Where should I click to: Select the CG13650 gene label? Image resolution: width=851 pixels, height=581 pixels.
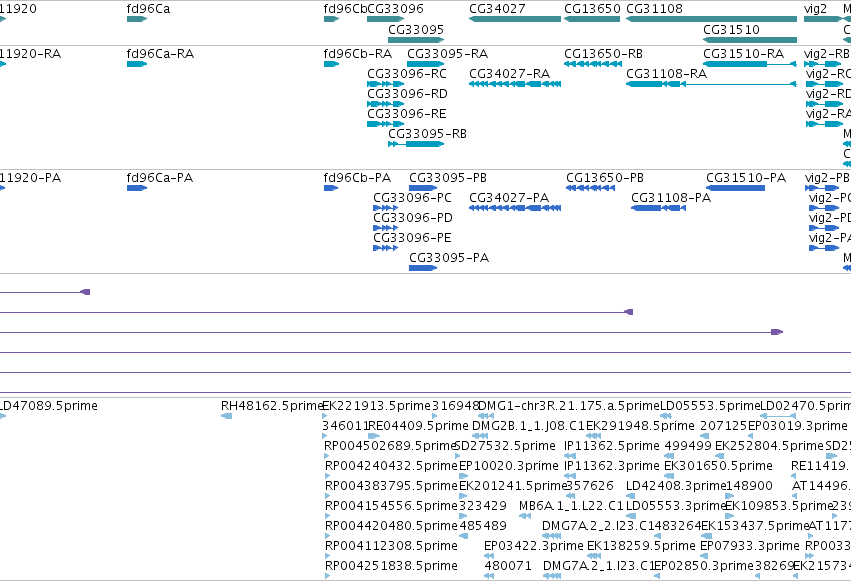click(x=592, y=9)
